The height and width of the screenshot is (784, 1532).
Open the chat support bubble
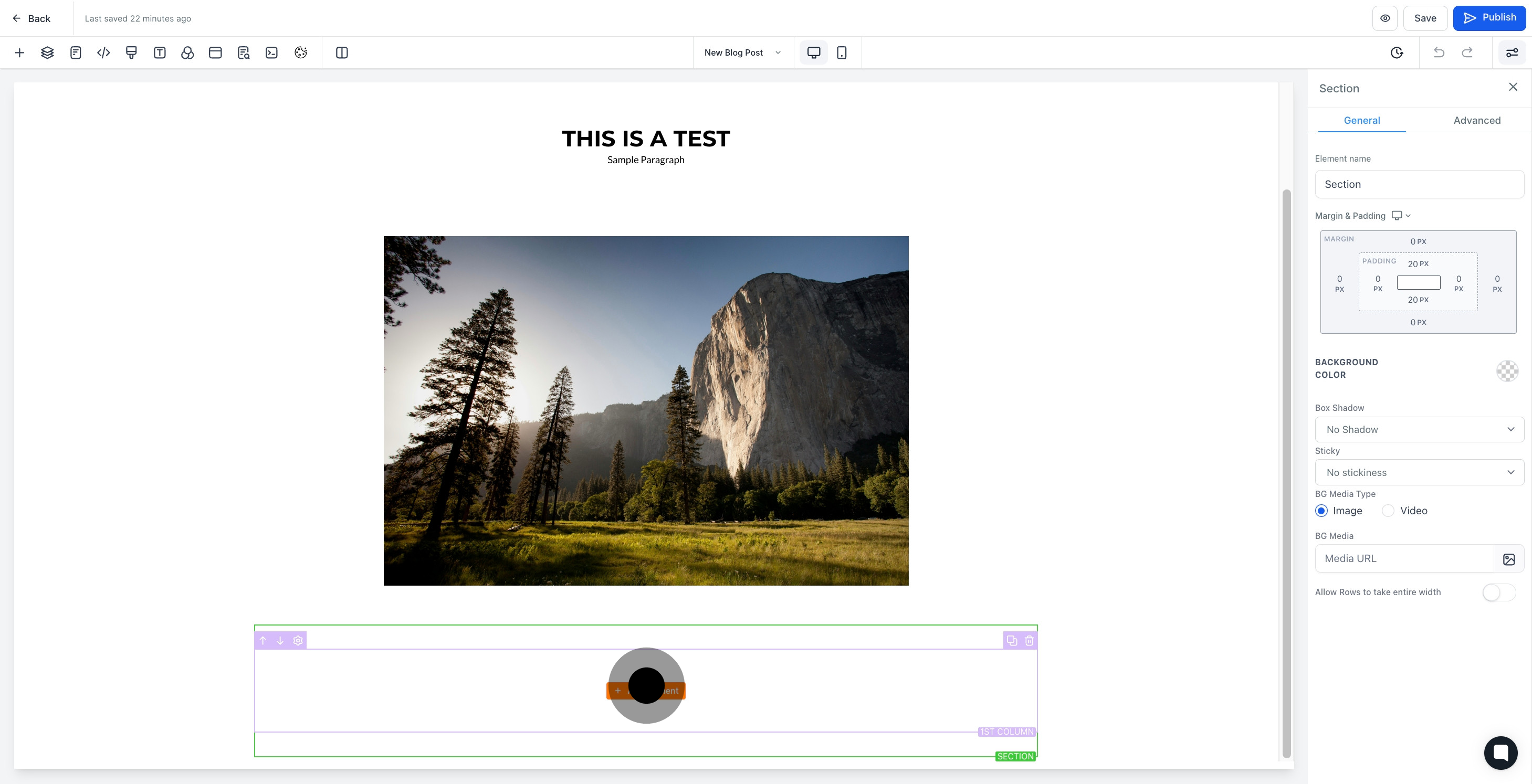pyautogui.click(x=1500, y=753)
